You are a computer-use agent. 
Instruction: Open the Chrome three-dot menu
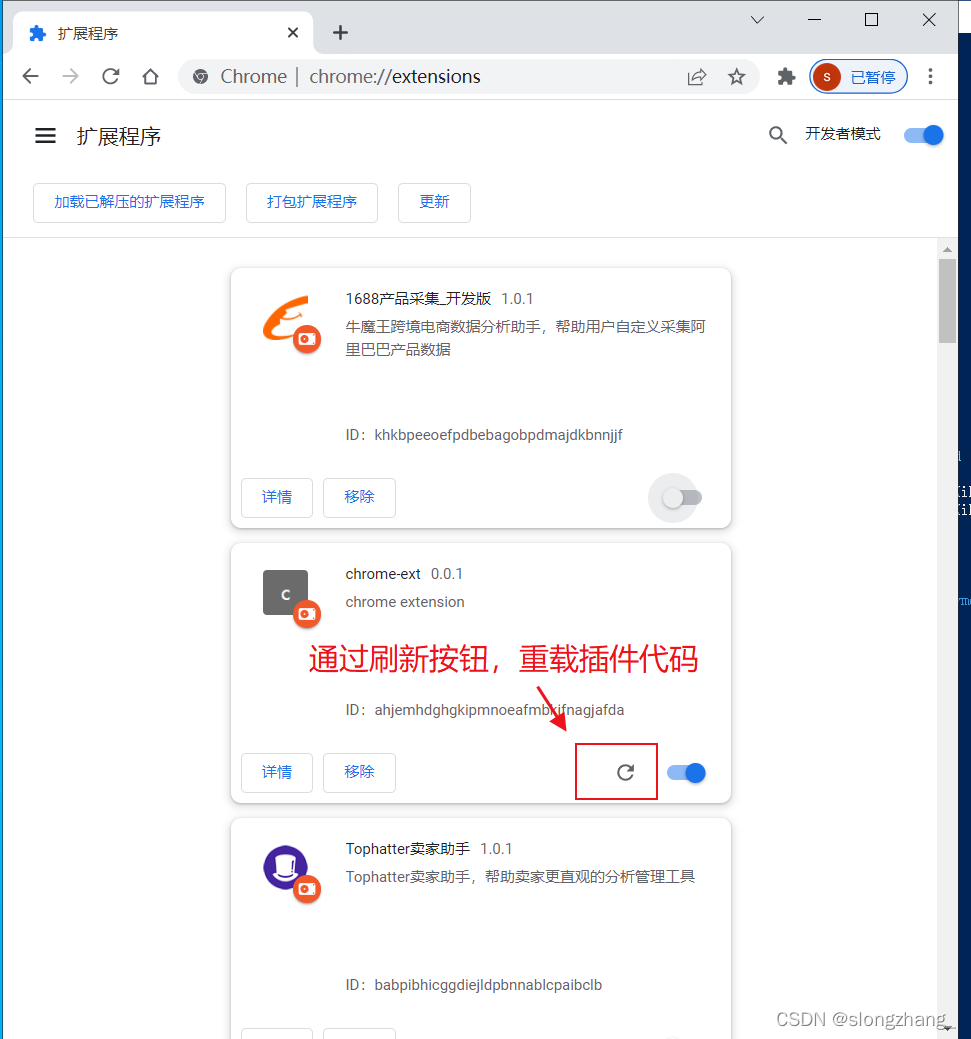[931, 76]
